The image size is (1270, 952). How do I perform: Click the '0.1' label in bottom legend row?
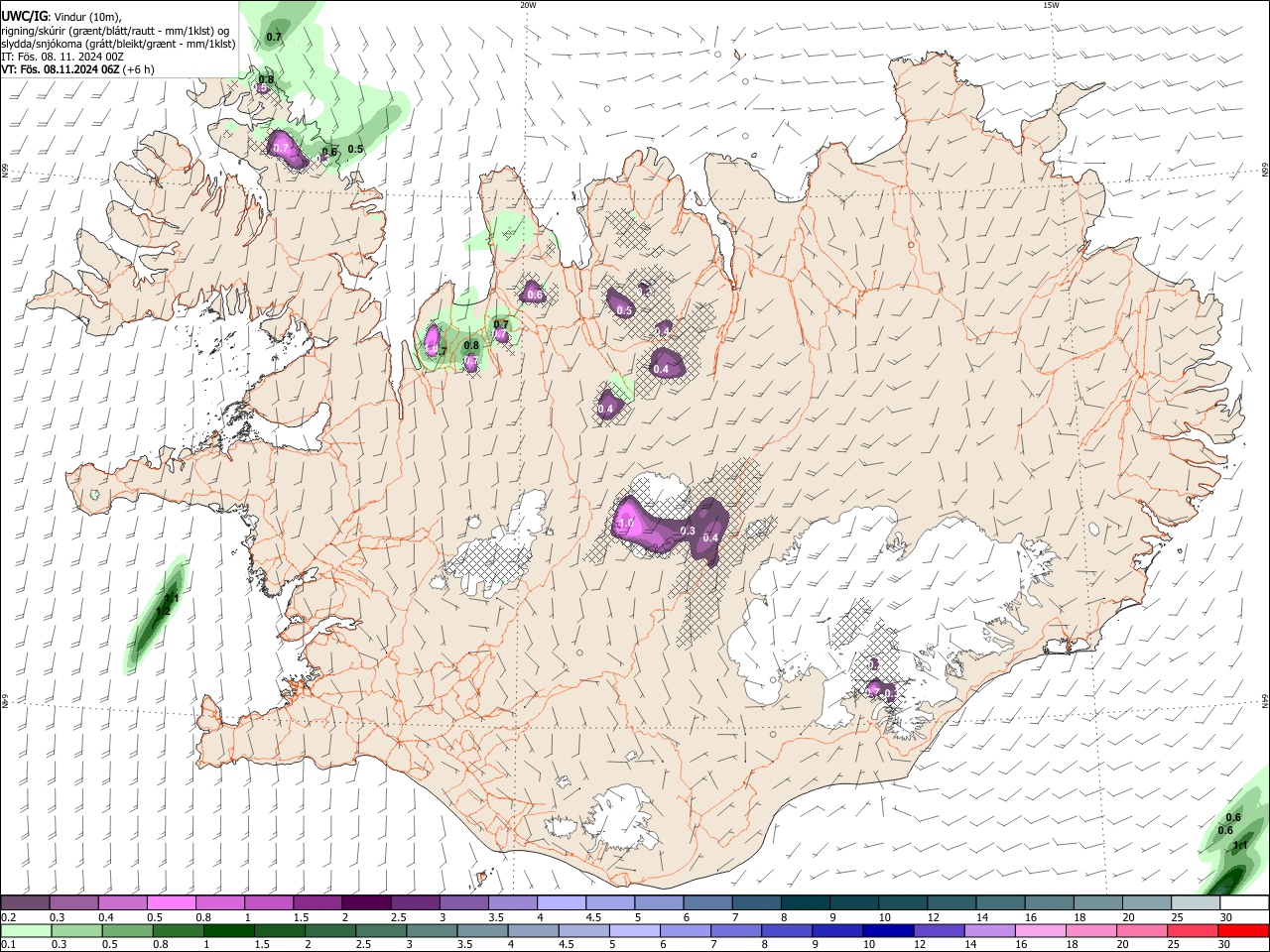[8, 944]
